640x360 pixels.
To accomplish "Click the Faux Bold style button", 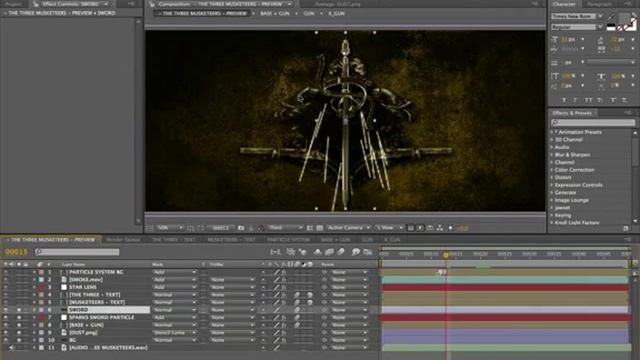I will pyautogui.click(x=564, y=100).
